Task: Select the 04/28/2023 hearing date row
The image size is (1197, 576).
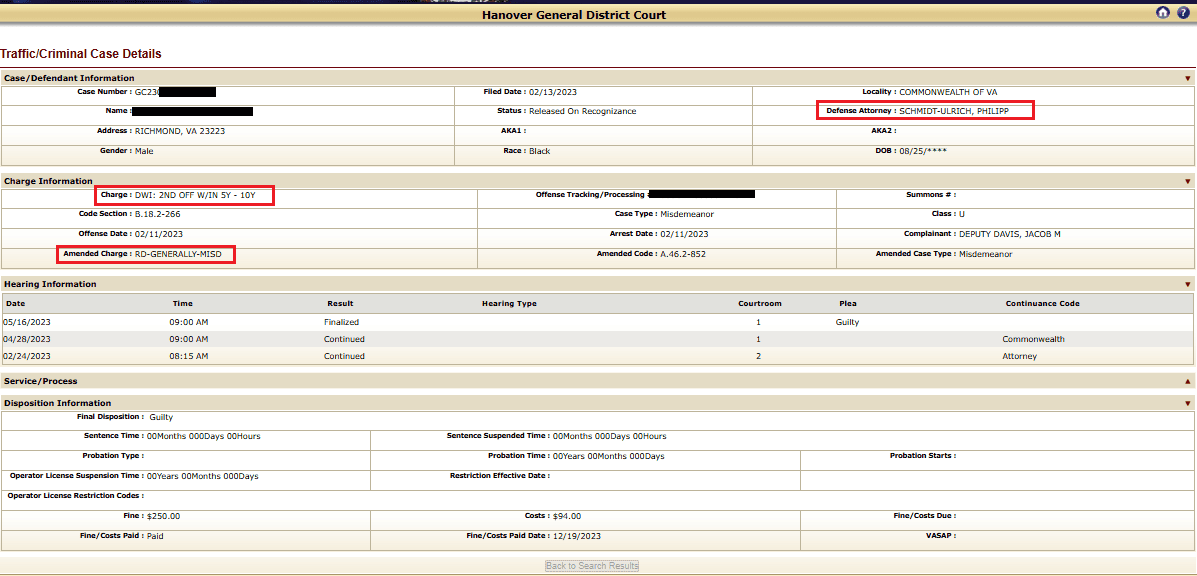Action: (27, 339)
